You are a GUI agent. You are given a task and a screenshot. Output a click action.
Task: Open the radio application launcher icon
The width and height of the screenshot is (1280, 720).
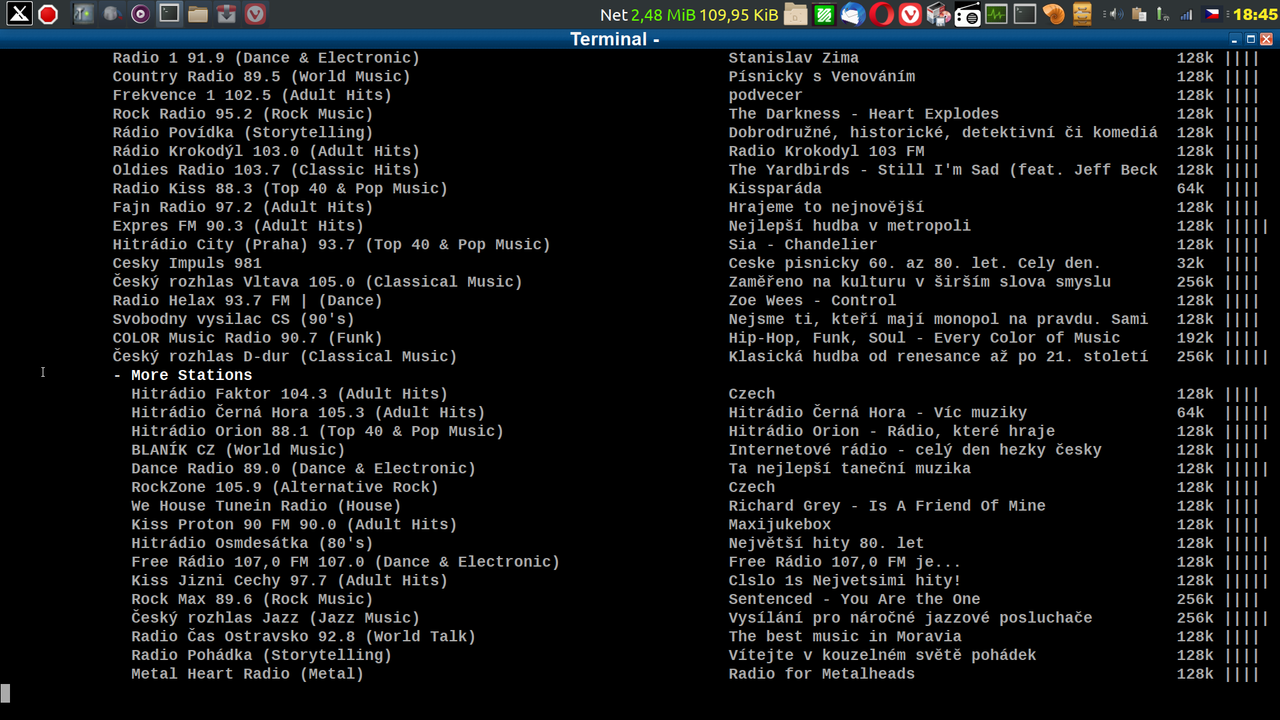pos(967,14)
